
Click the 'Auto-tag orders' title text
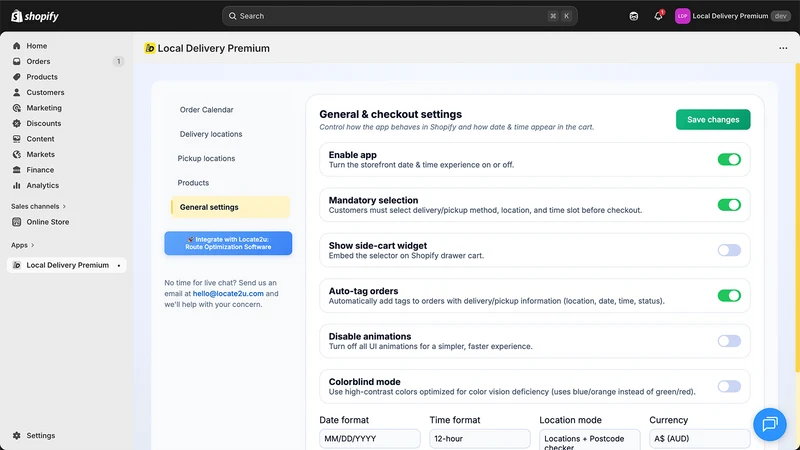tap(363, 291)
